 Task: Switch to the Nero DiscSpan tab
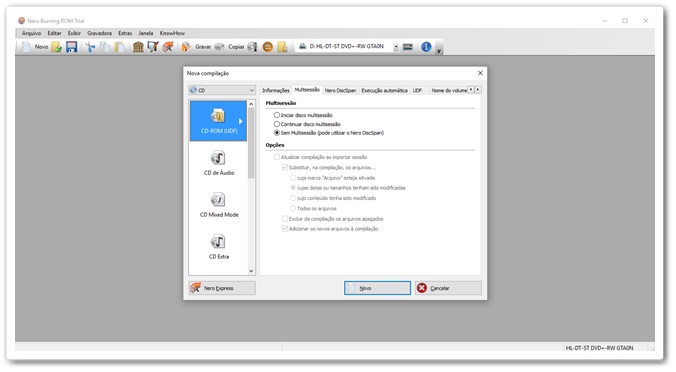coord(340,91)
